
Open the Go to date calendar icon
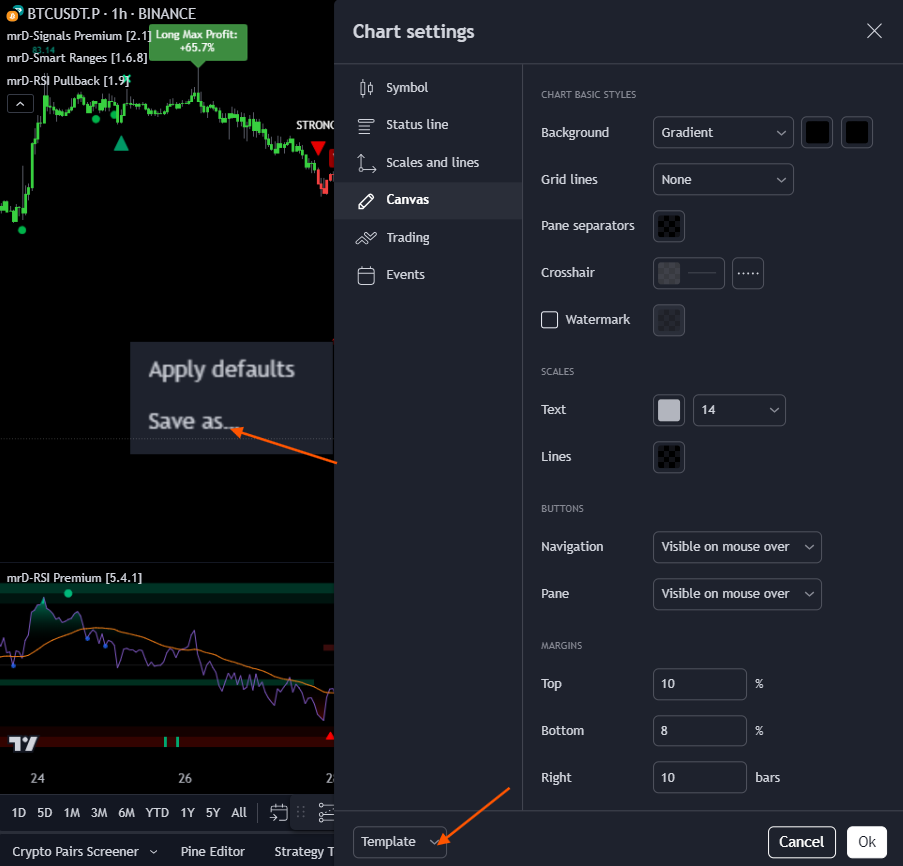coord(279,812)
